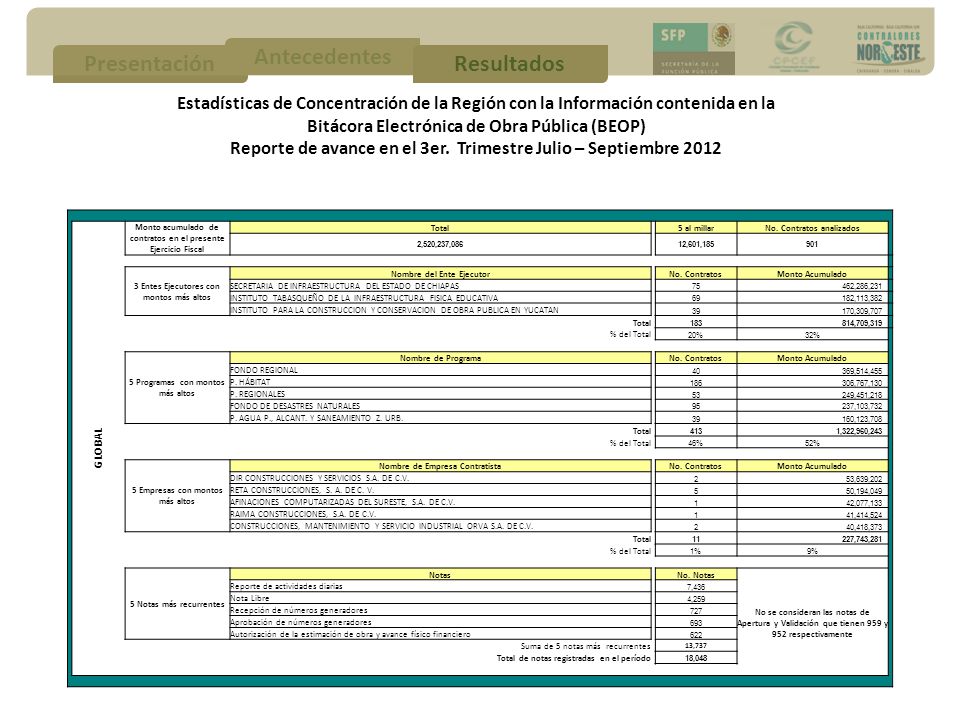960x720 pixels.
Task: Click the SFP Secretaría logo
Action: coord(694,49)
